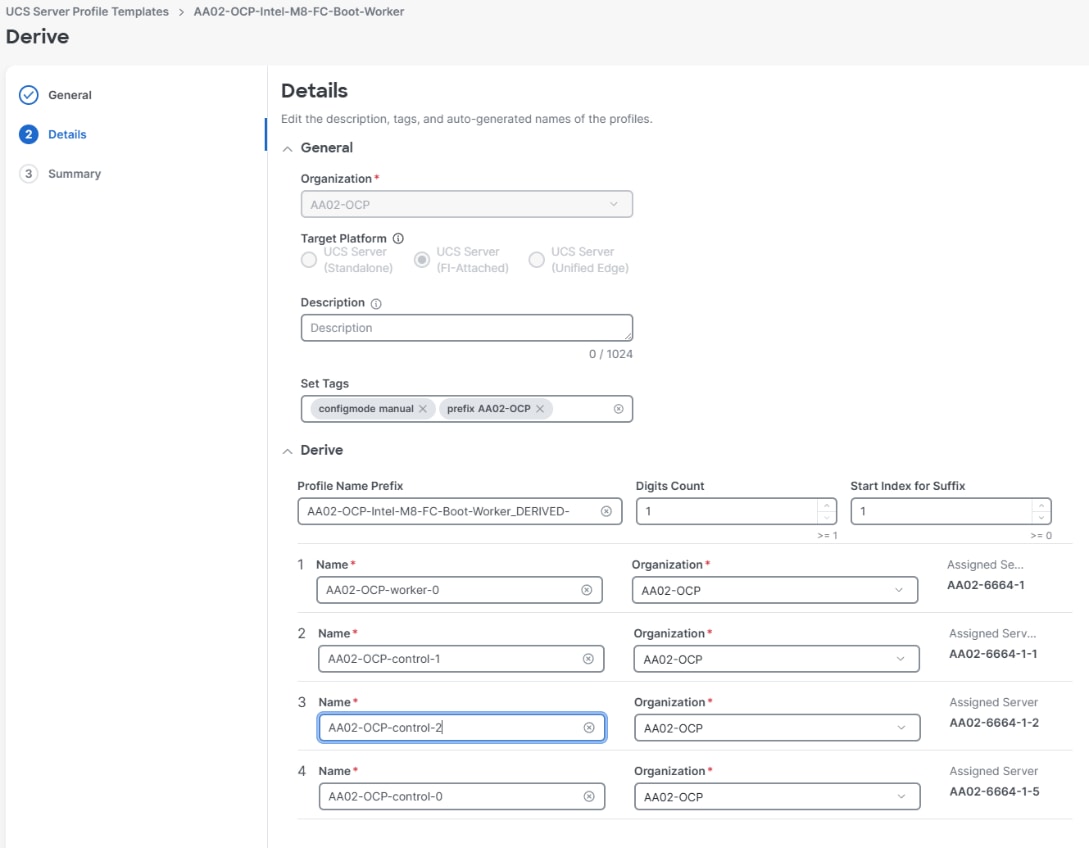
Task: Clear the AA02-OCP-control-1 name field
Action: coord(588,658)
